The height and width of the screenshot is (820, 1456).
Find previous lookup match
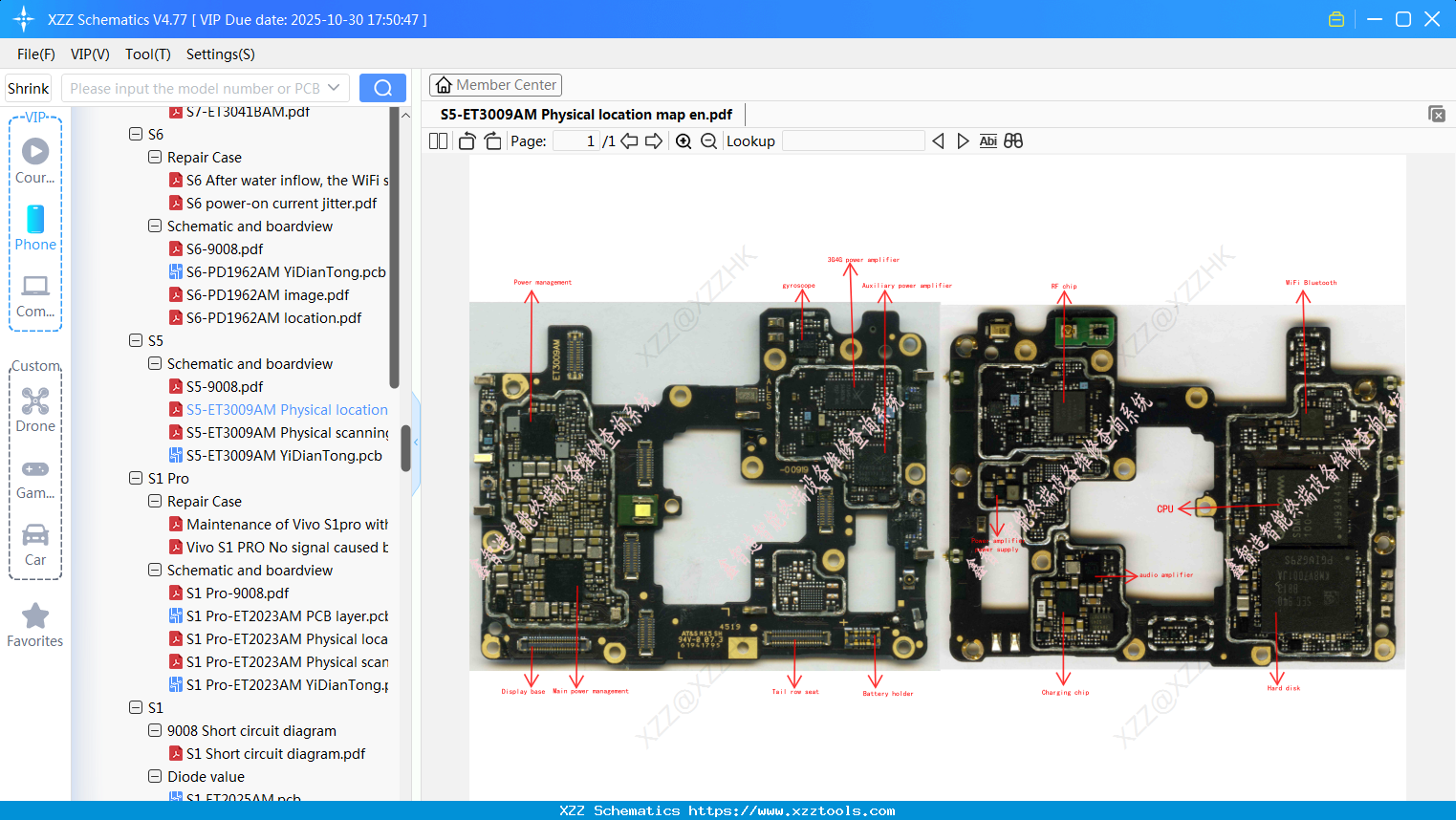click(938, 141)
